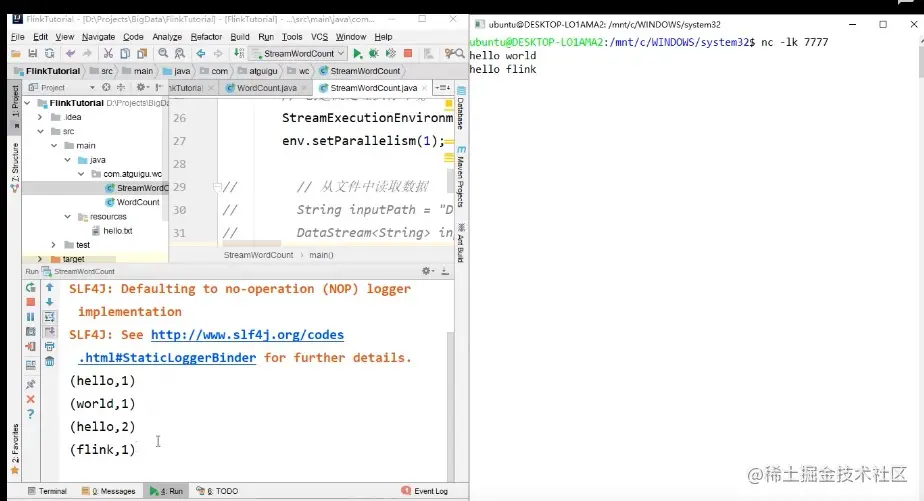Toggle the Database side panel
Viewport: 924px width, 501px height.
(461, 108)
